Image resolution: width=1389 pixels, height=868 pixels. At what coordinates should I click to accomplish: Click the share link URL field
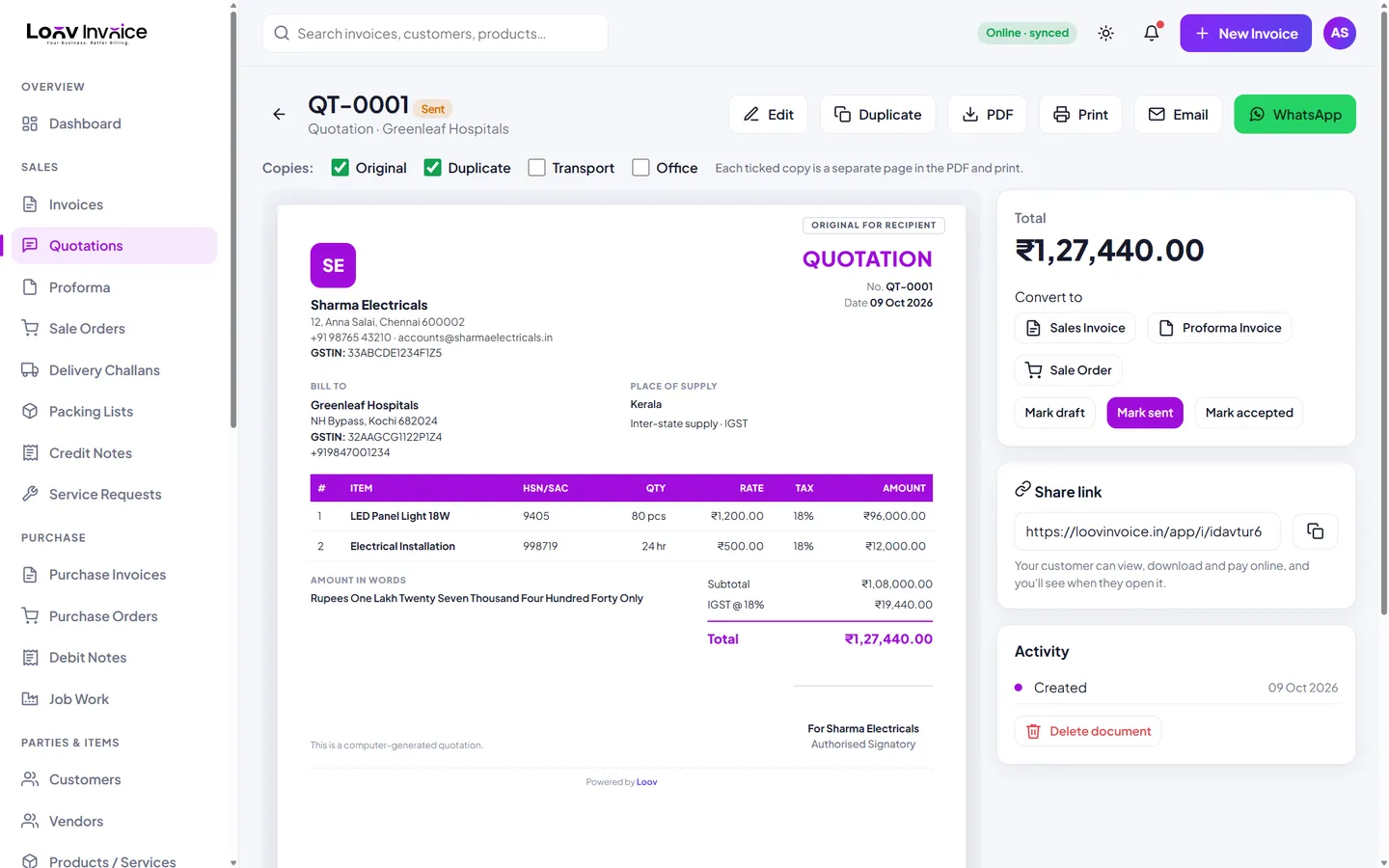point(1148,531)
